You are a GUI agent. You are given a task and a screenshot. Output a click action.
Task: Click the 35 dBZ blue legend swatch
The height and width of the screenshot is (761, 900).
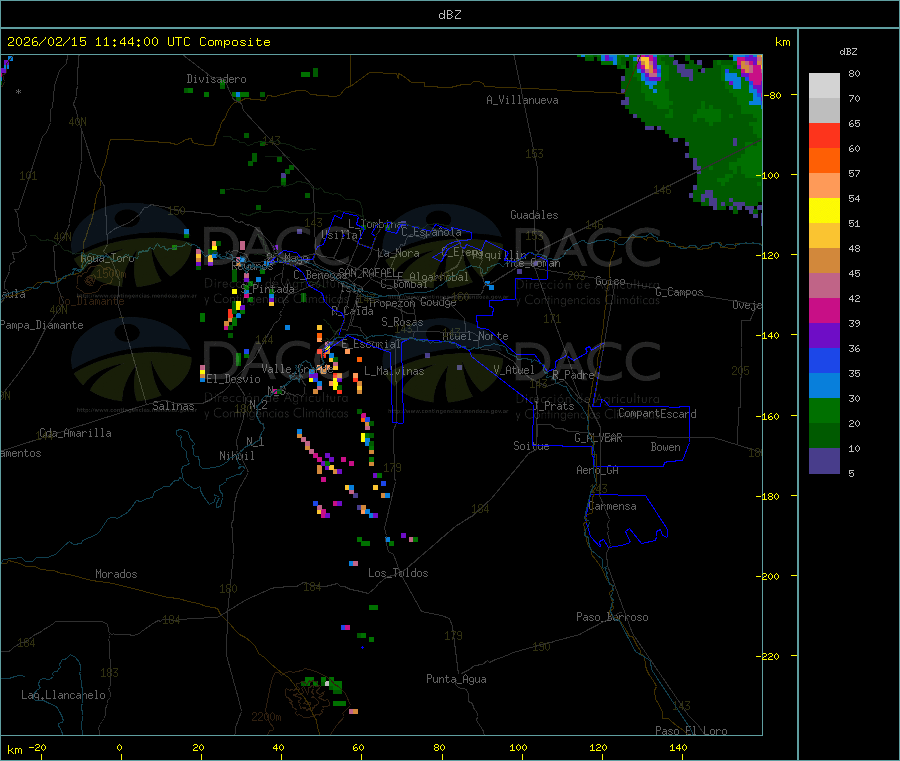click(x=824, y=386)
